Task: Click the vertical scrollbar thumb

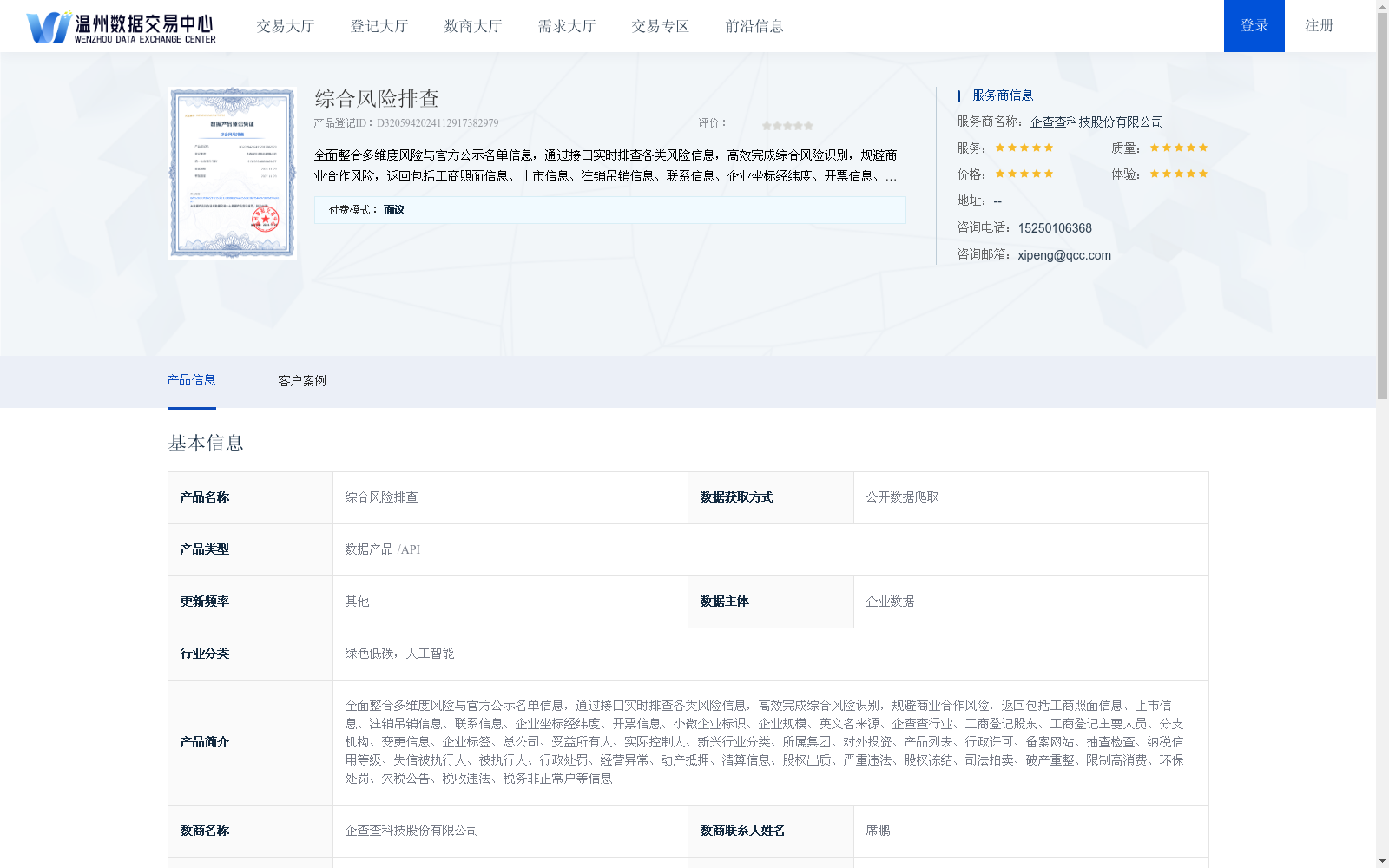Action: pyautogui.click(x=1382, y=207)
